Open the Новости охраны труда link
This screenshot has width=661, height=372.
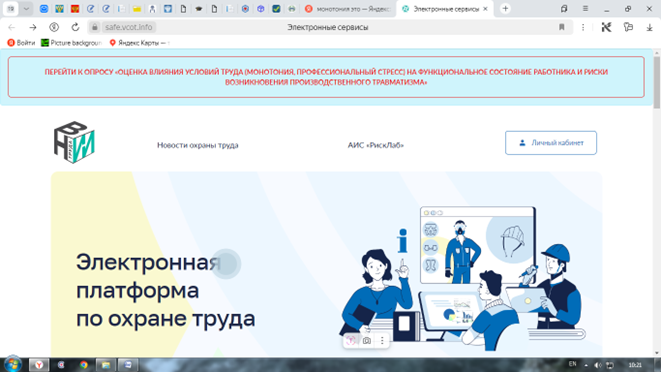tap(198, 145)
